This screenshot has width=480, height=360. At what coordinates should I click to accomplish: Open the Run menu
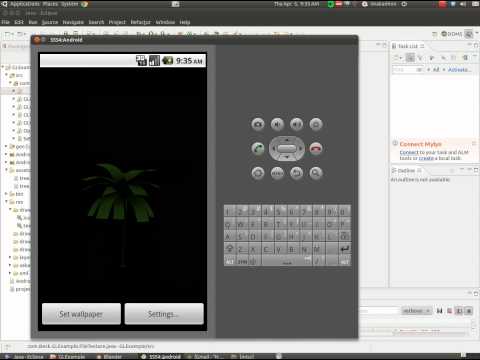(x=33, y=22)
